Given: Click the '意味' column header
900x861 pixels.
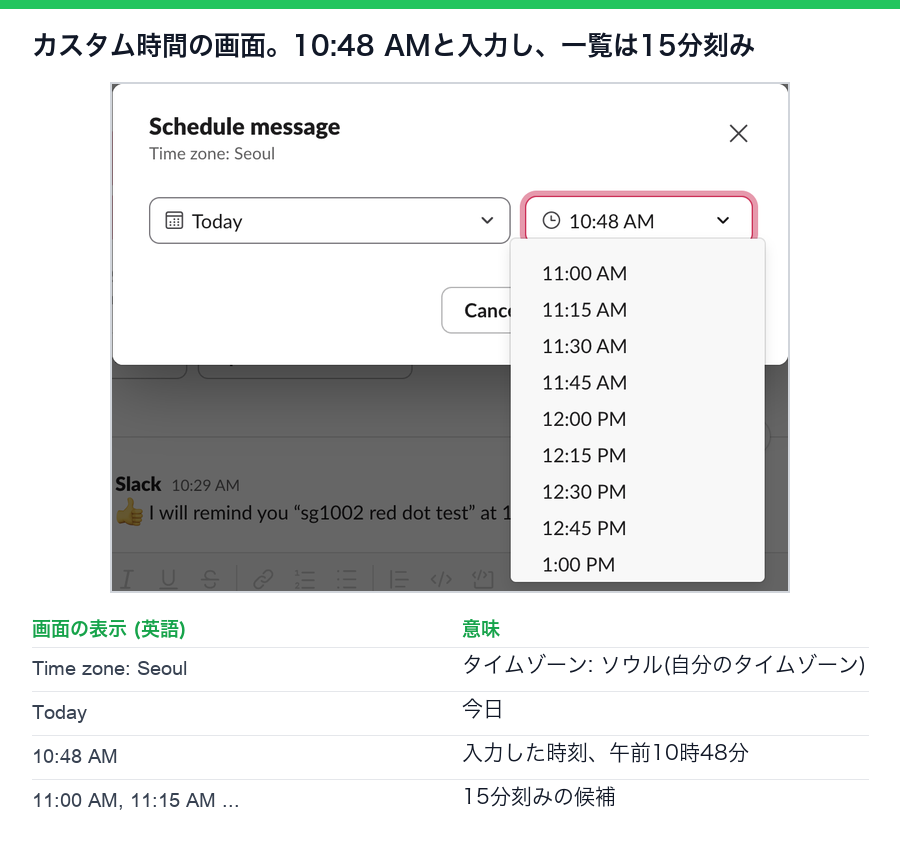Looking at the screenshot, I should click(481, 629).
